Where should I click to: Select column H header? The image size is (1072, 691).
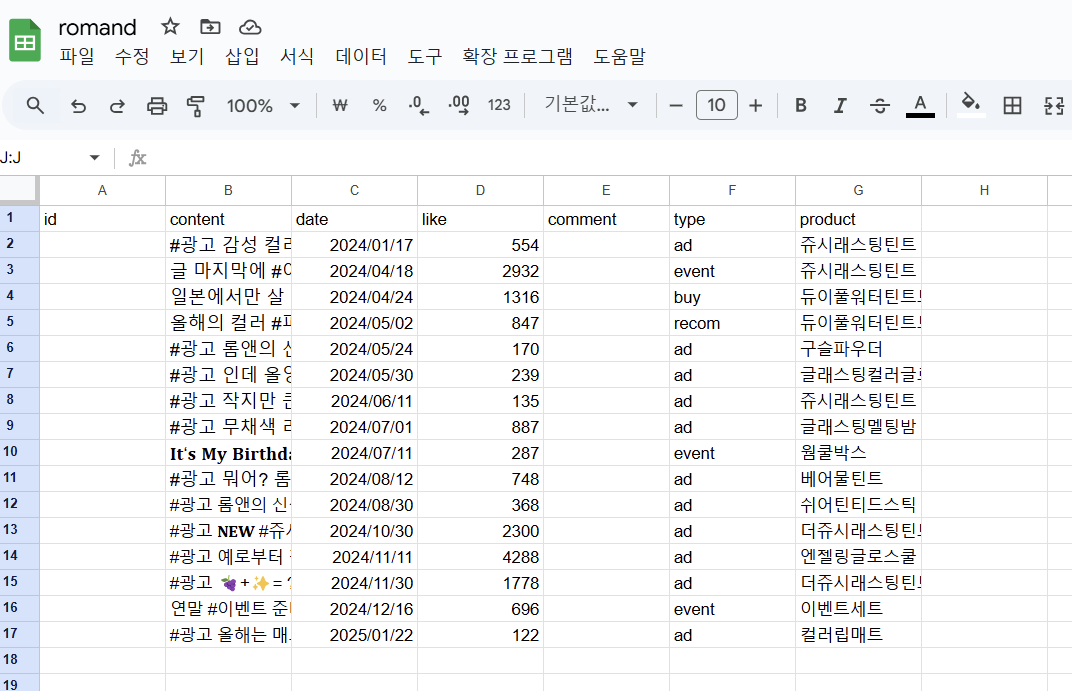(984, 190)
